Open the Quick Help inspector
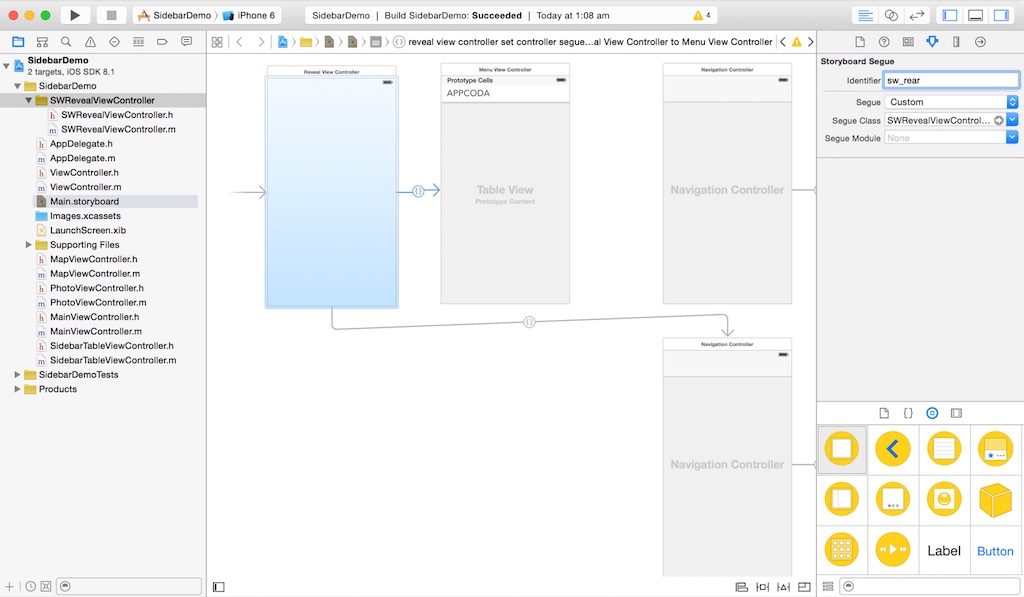 [x=884, y=42]
